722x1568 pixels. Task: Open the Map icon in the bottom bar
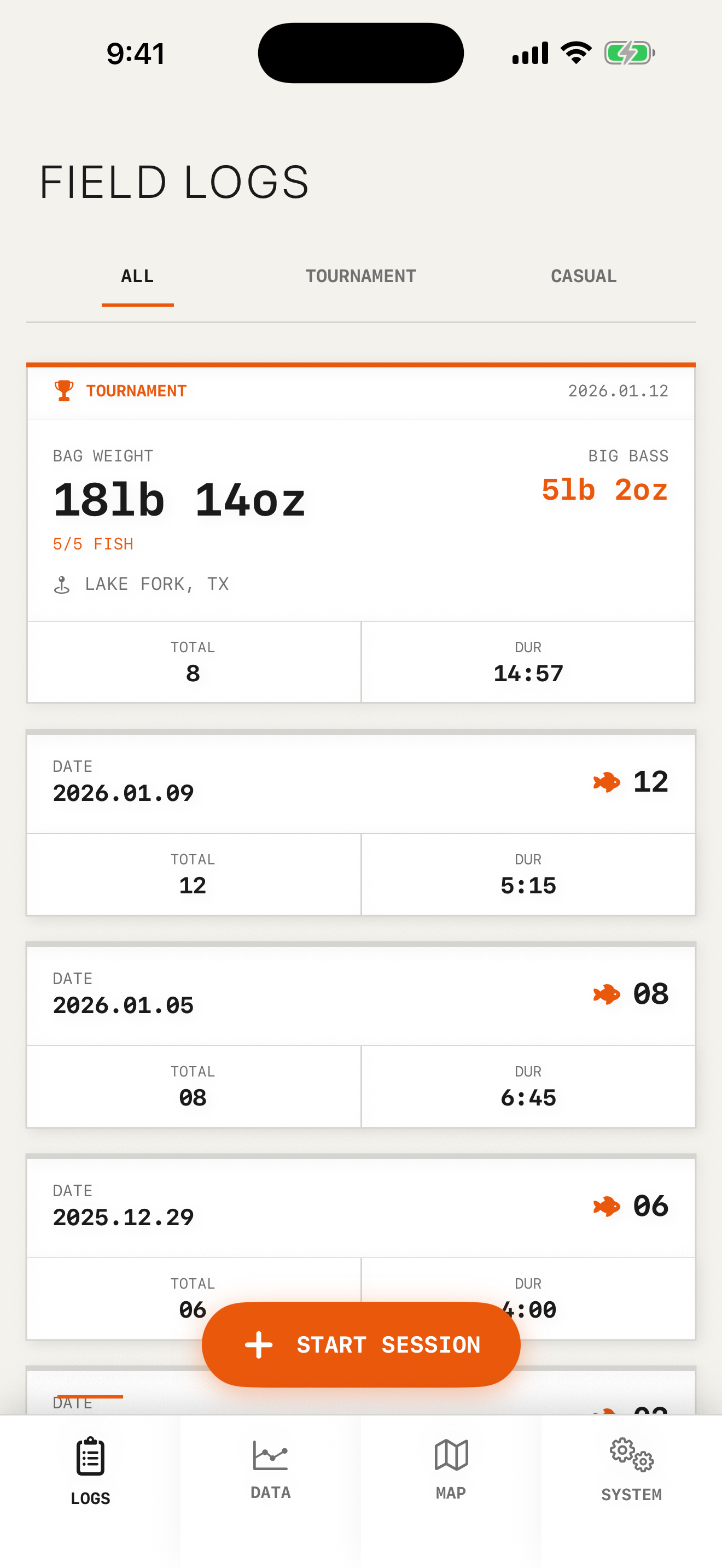[451, 1455]
